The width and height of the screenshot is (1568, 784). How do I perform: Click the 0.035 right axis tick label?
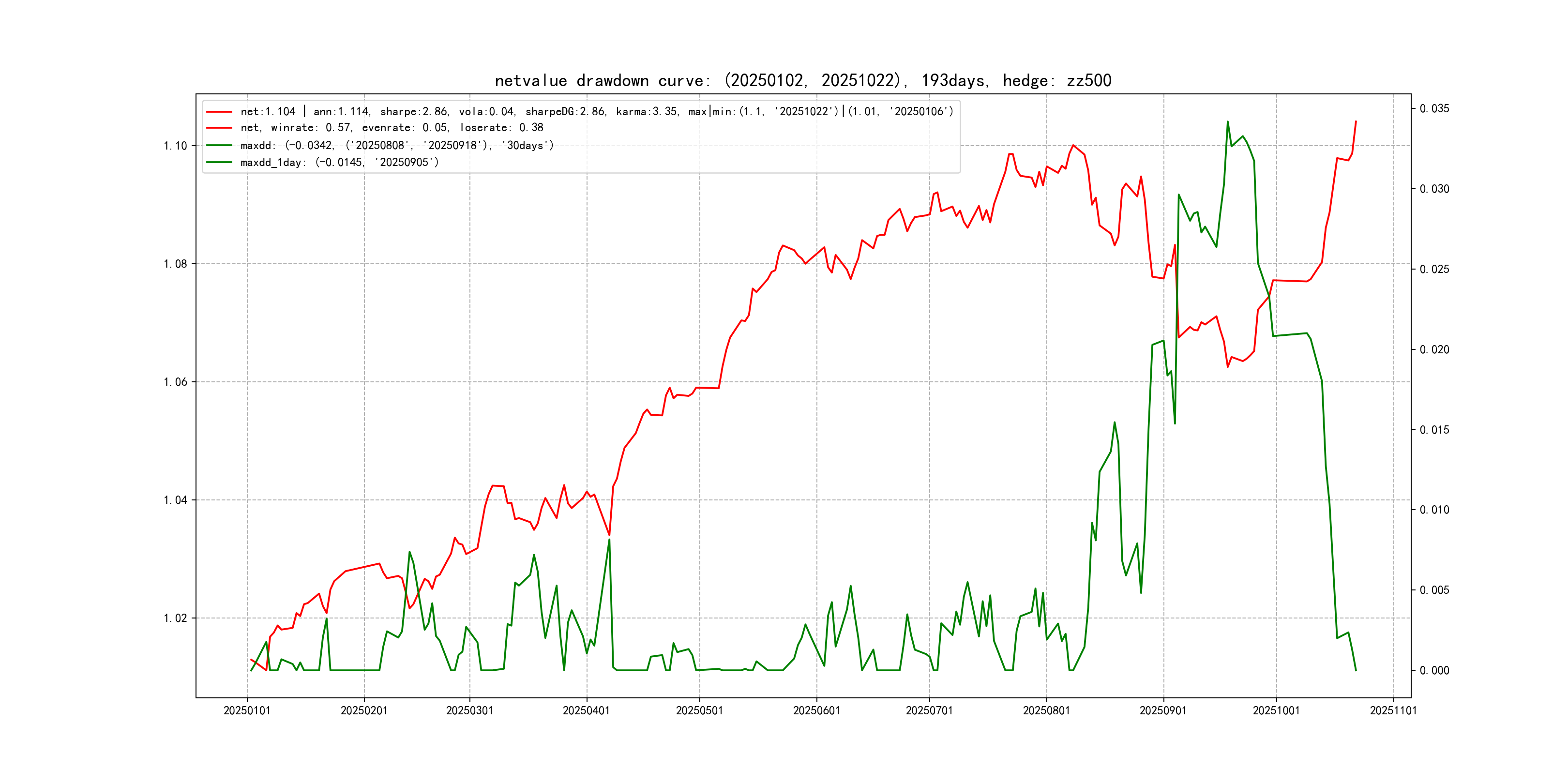tap(1435, 109)
